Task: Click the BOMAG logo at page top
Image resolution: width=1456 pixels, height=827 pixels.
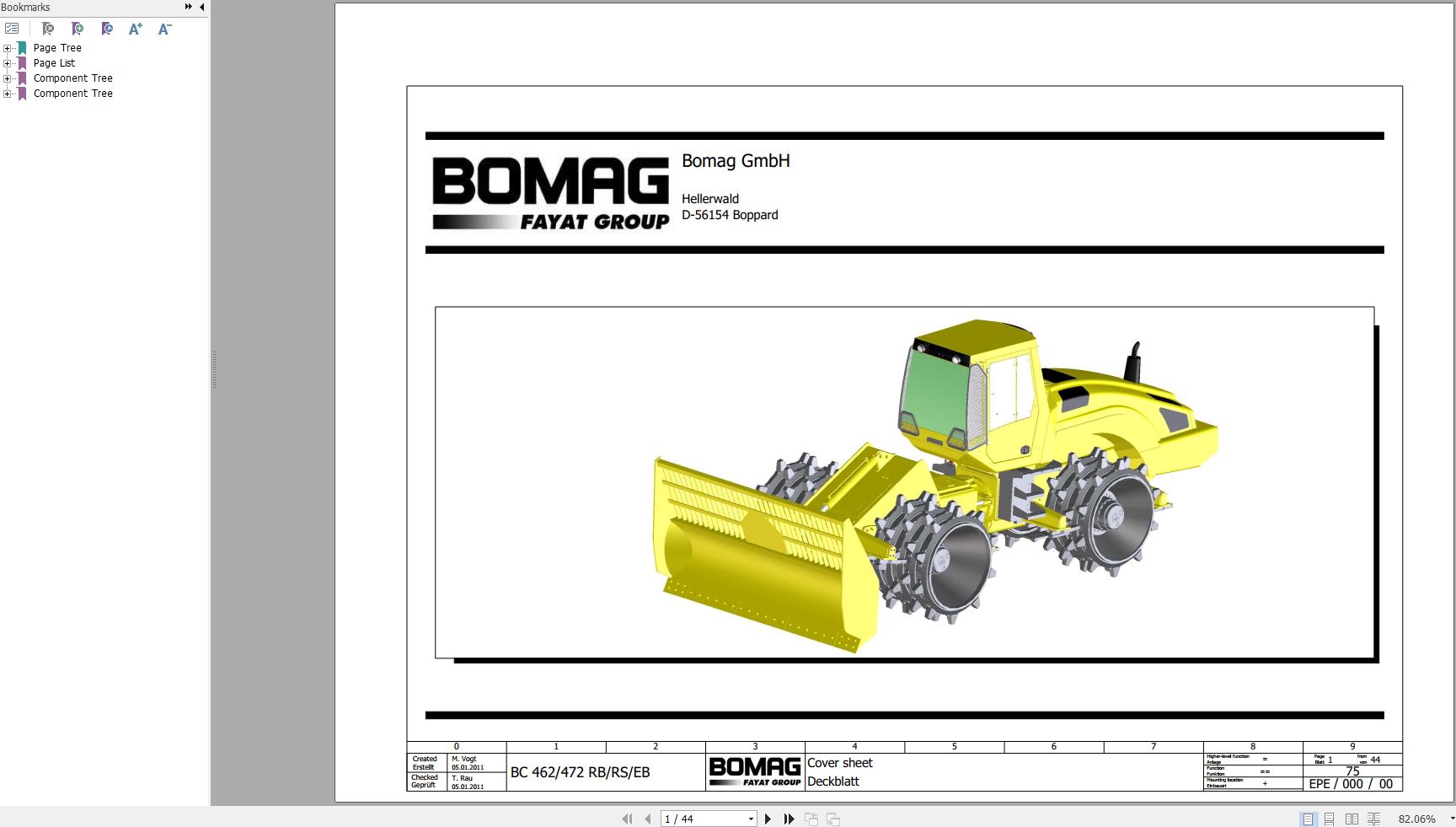Action: coord(551,192)
